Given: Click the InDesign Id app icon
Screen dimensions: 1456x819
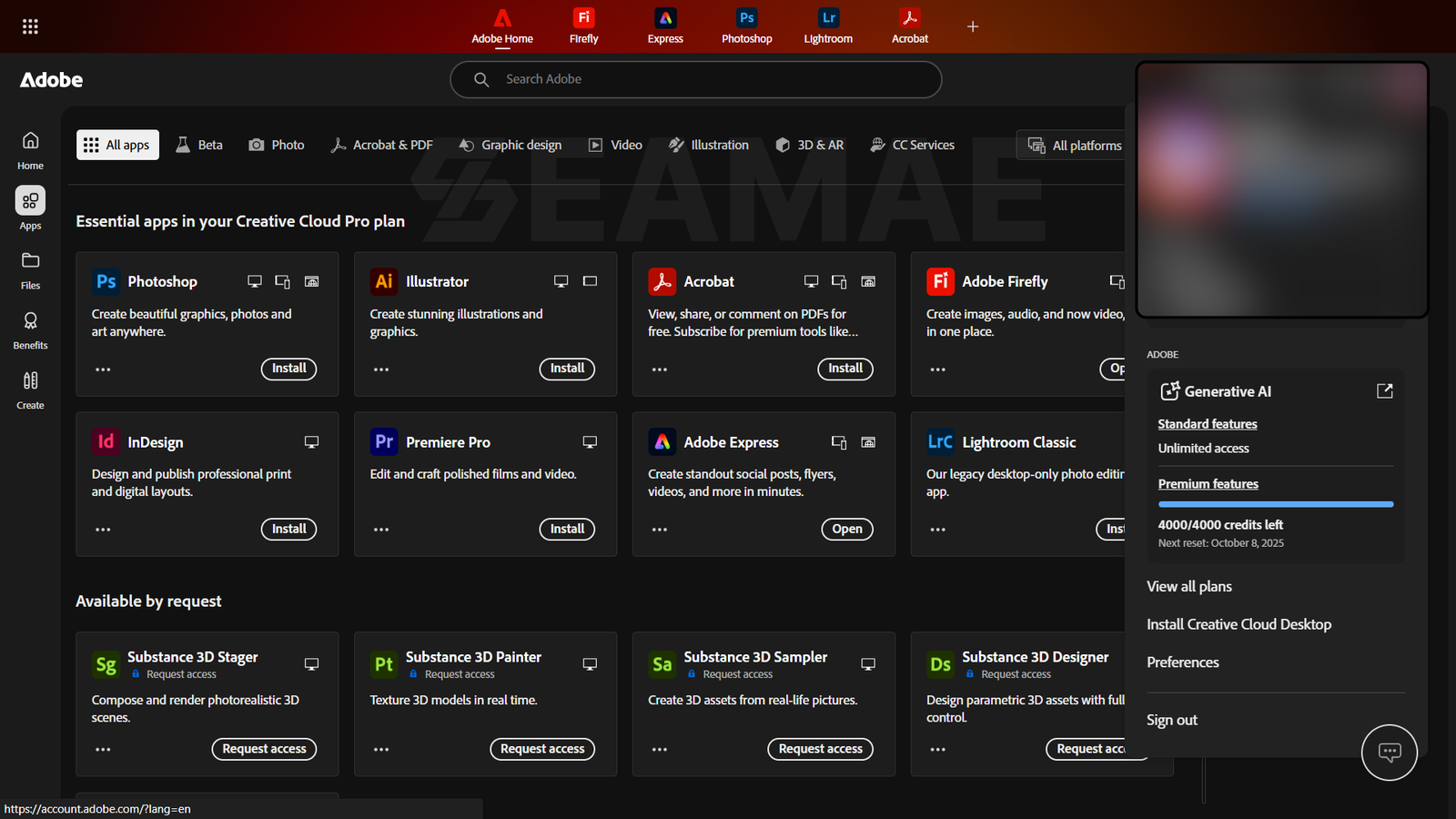Looking at the screenshot, I should point(106,442).
